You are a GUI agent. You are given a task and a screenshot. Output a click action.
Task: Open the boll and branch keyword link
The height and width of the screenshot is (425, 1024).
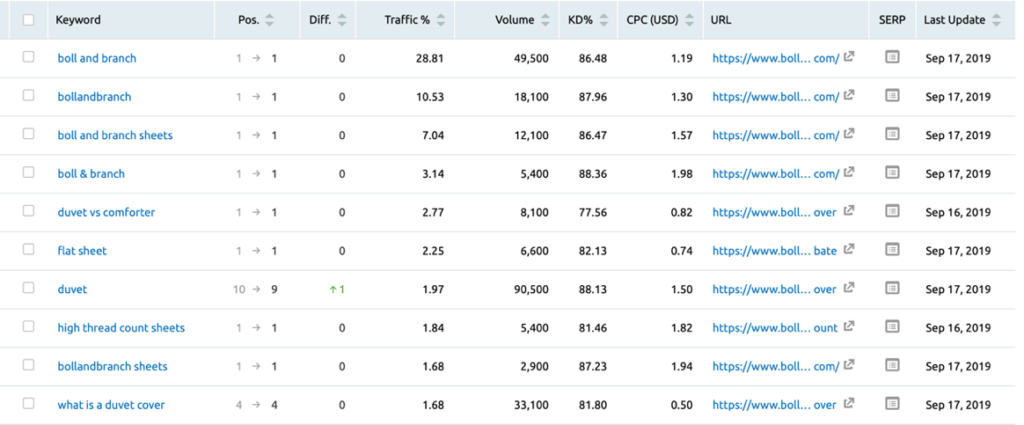click(97, 58)
